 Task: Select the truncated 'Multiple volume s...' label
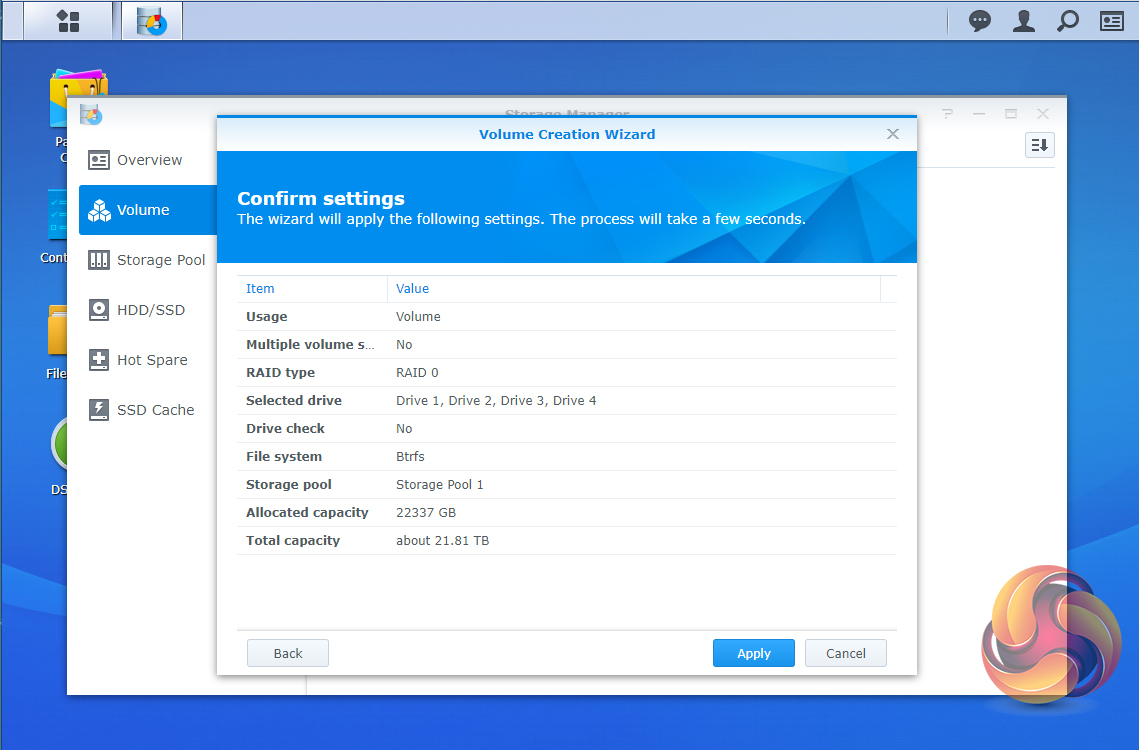(x=310, y=344)
